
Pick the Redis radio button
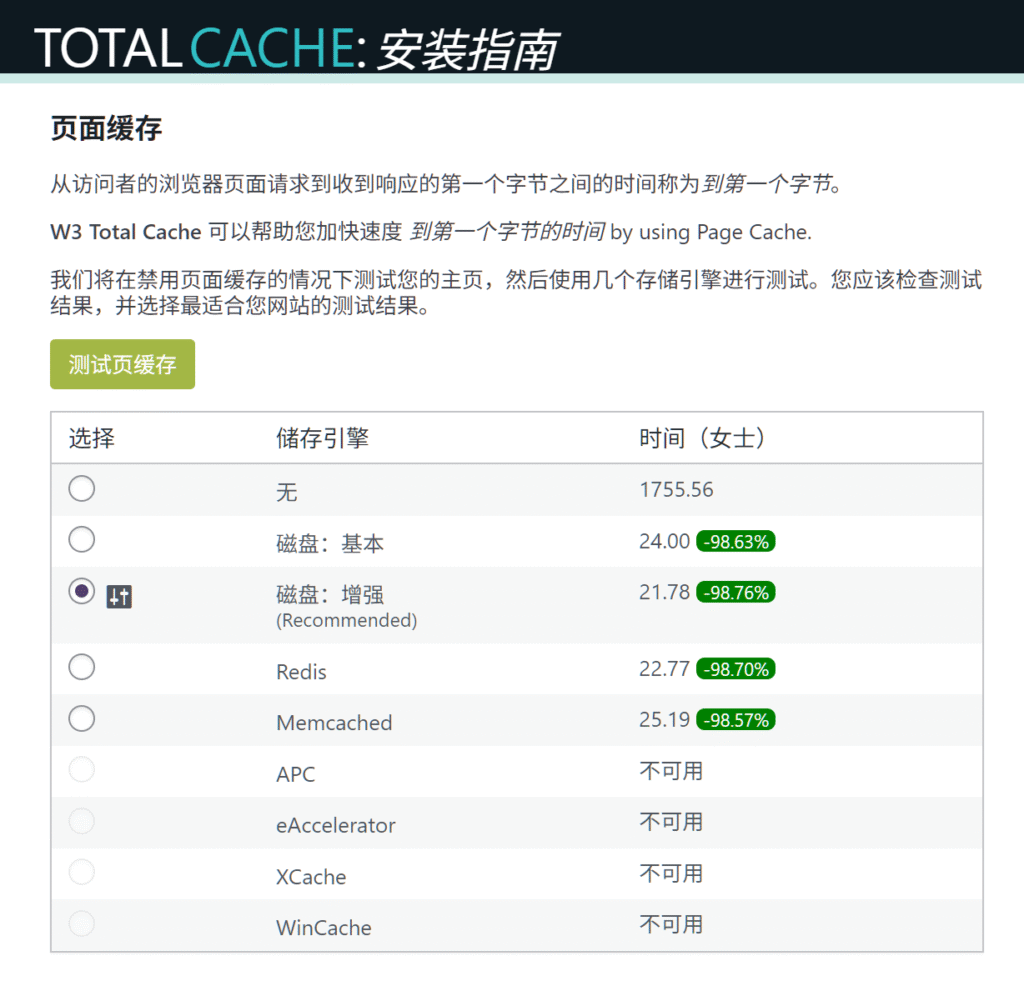[82, 667]
